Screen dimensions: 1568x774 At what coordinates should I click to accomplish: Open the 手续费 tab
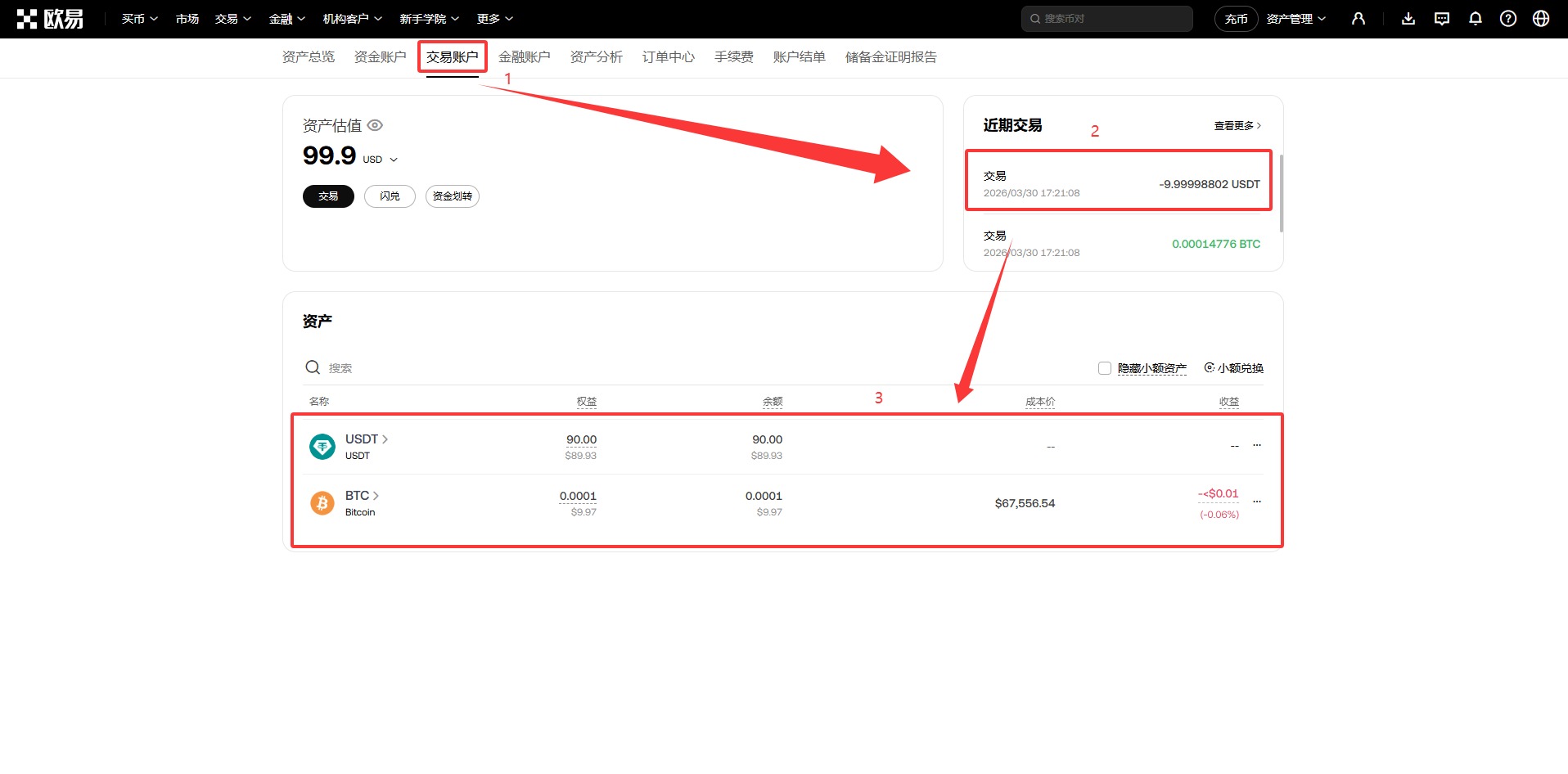click(734, 57)
